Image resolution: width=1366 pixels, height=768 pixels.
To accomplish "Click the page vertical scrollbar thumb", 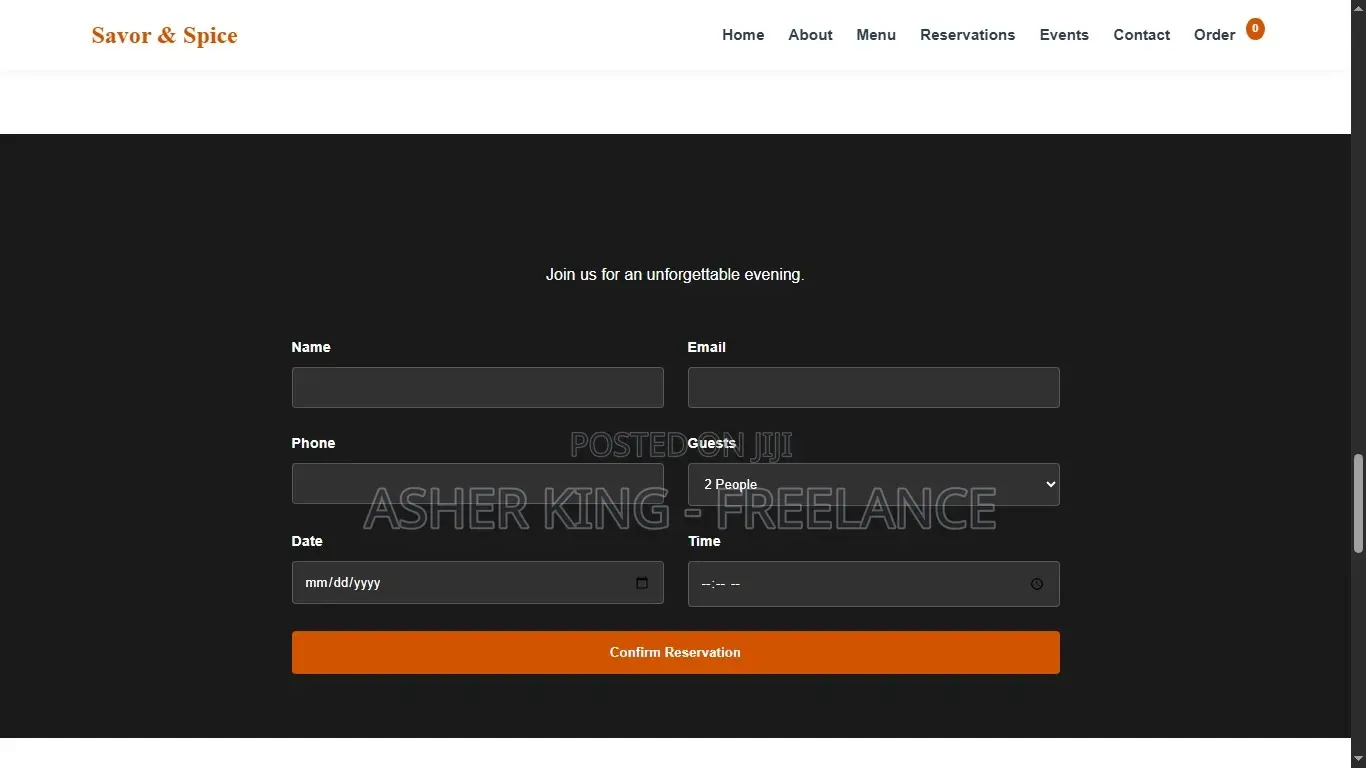I will pyautogui.click(x=1358, y=504).
